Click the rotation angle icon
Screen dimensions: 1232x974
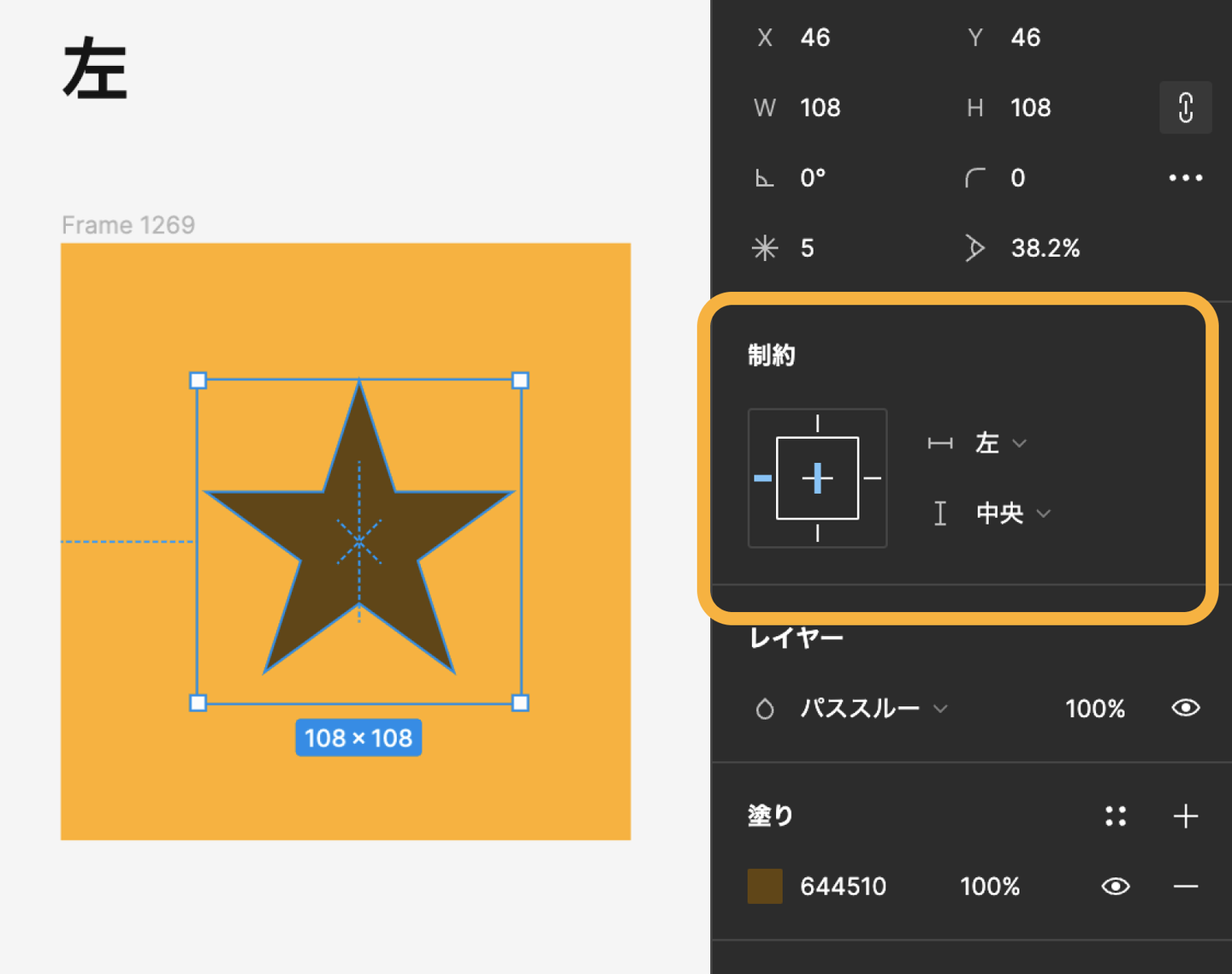point(764,178)
